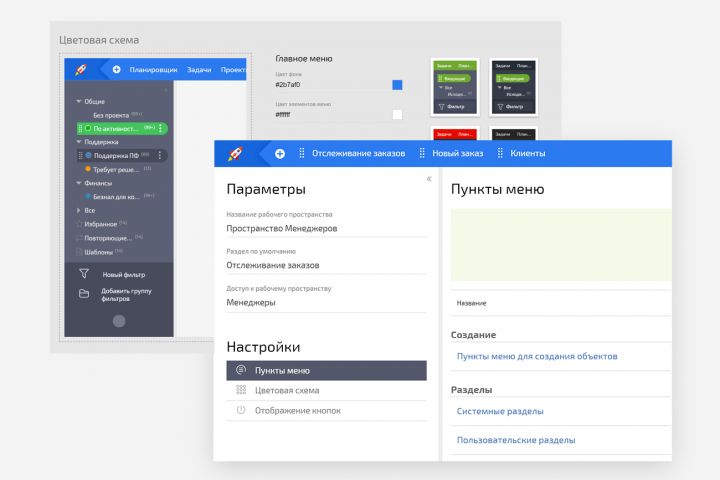Open Задачи in the preview menu
This screenshot has width=720, height=480.
coord(199,70)
